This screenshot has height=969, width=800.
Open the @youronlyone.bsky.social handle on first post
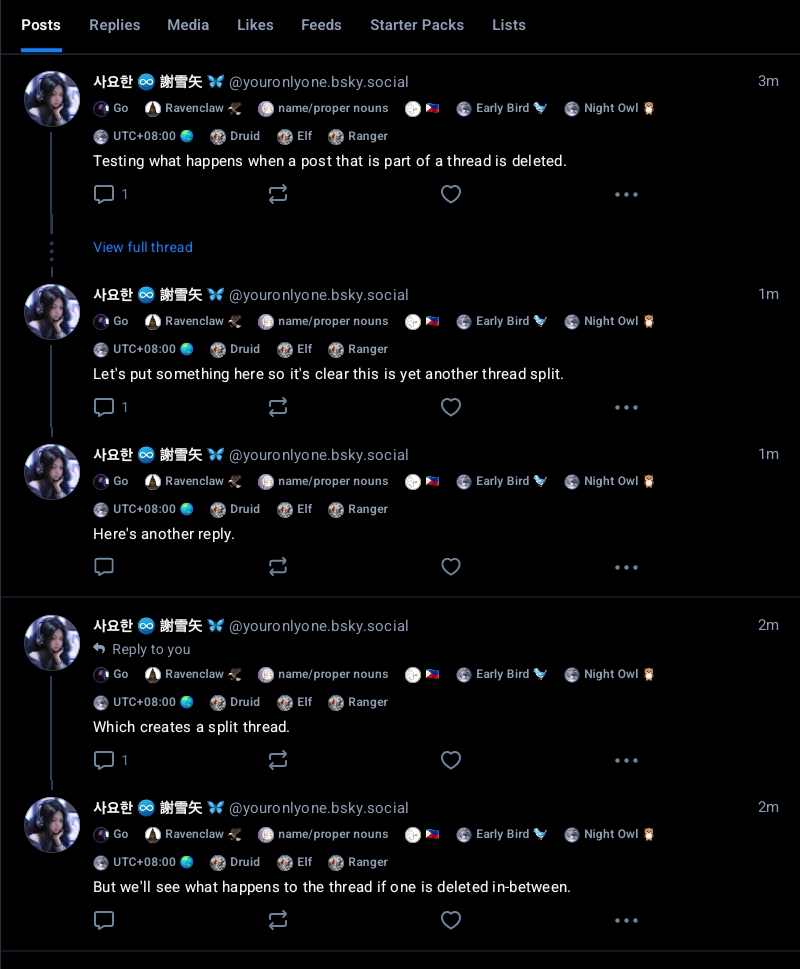coord(319,82)
